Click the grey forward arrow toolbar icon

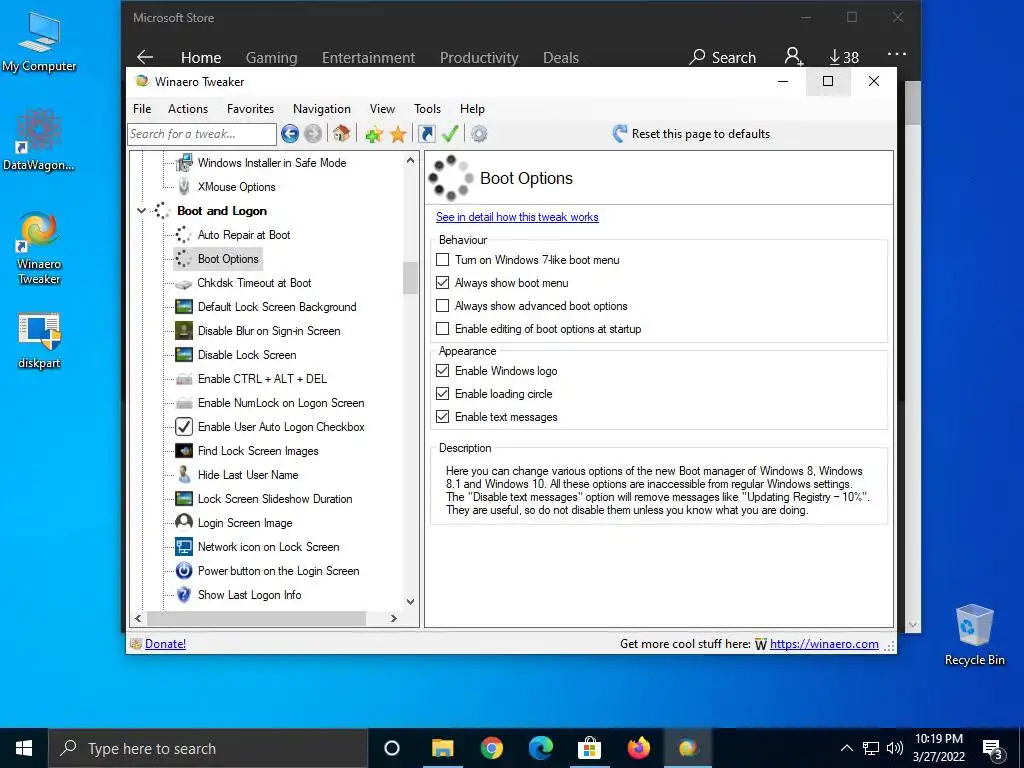(x=313, y=134)
